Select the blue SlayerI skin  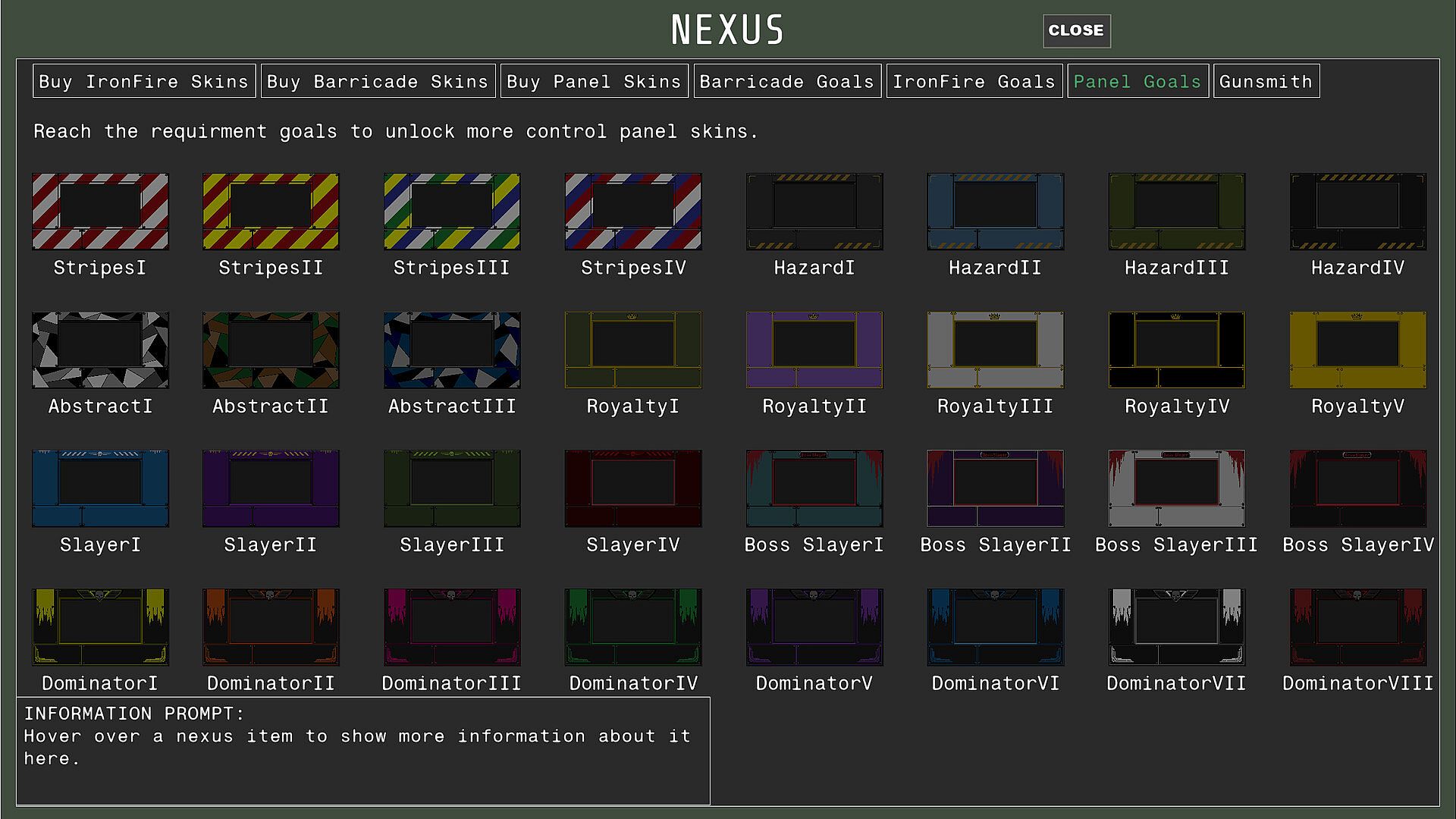100,489
